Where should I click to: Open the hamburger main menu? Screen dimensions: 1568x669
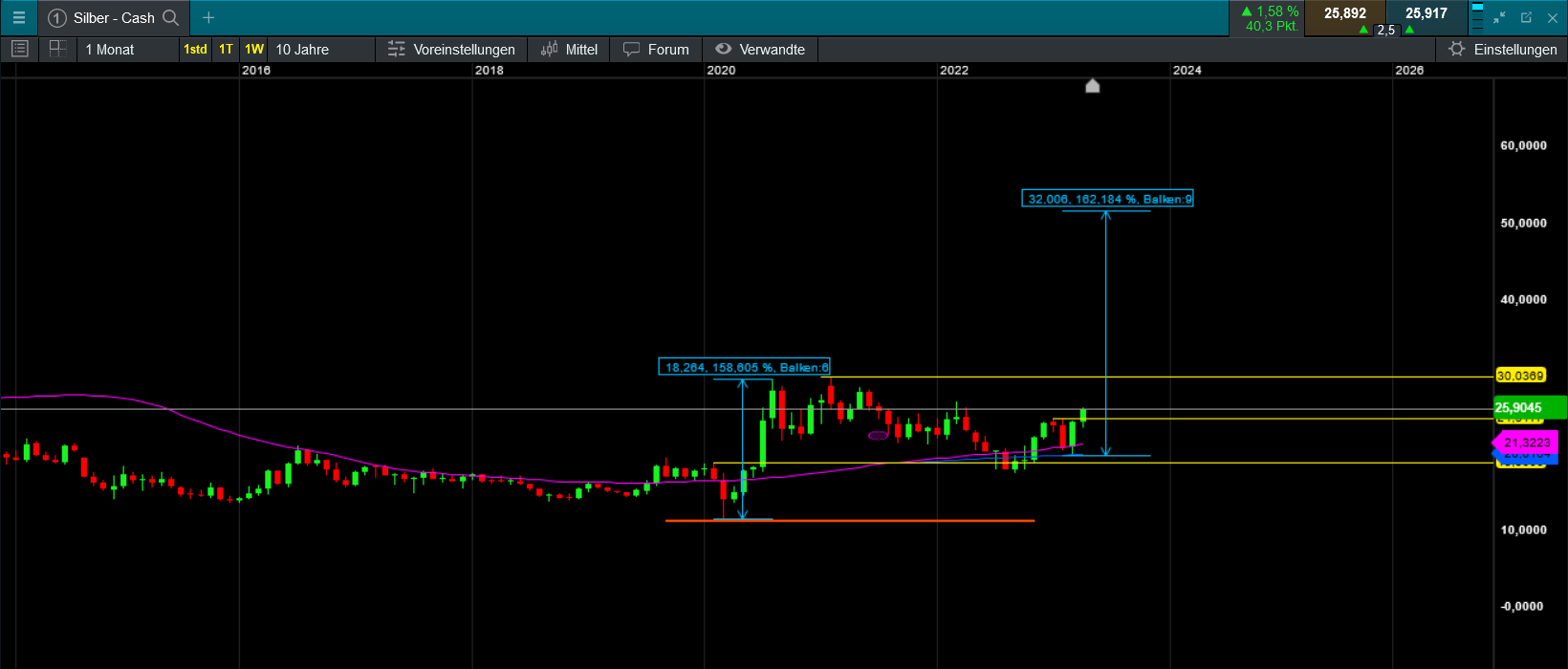[x=18, y=18]
